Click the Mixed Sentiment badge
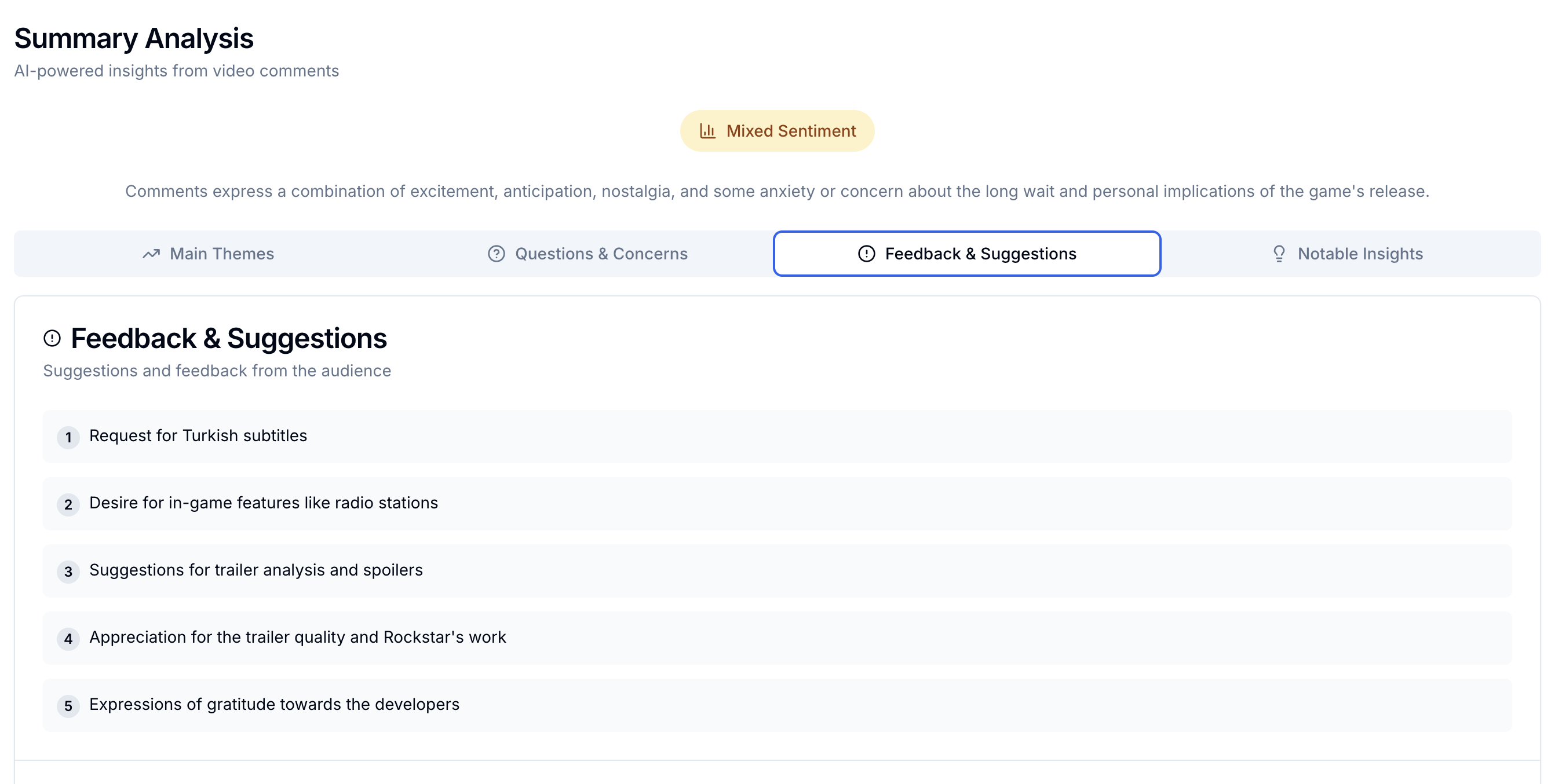 pos(777,131)
